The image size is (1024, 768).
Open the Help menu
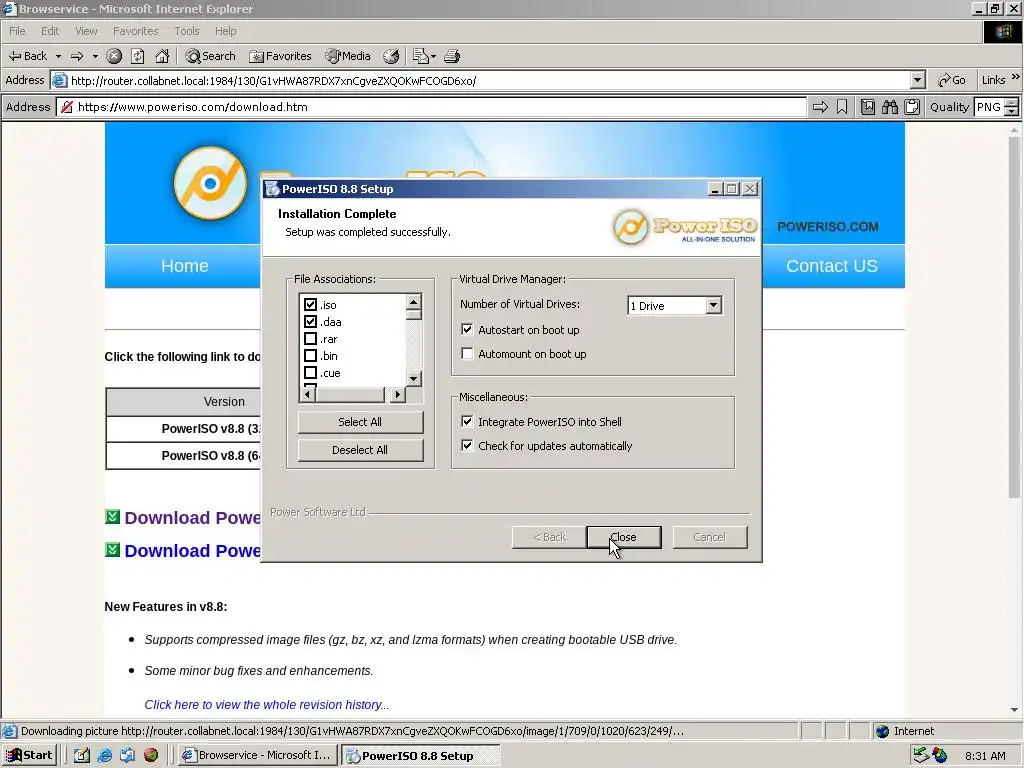tap(225, 31)
